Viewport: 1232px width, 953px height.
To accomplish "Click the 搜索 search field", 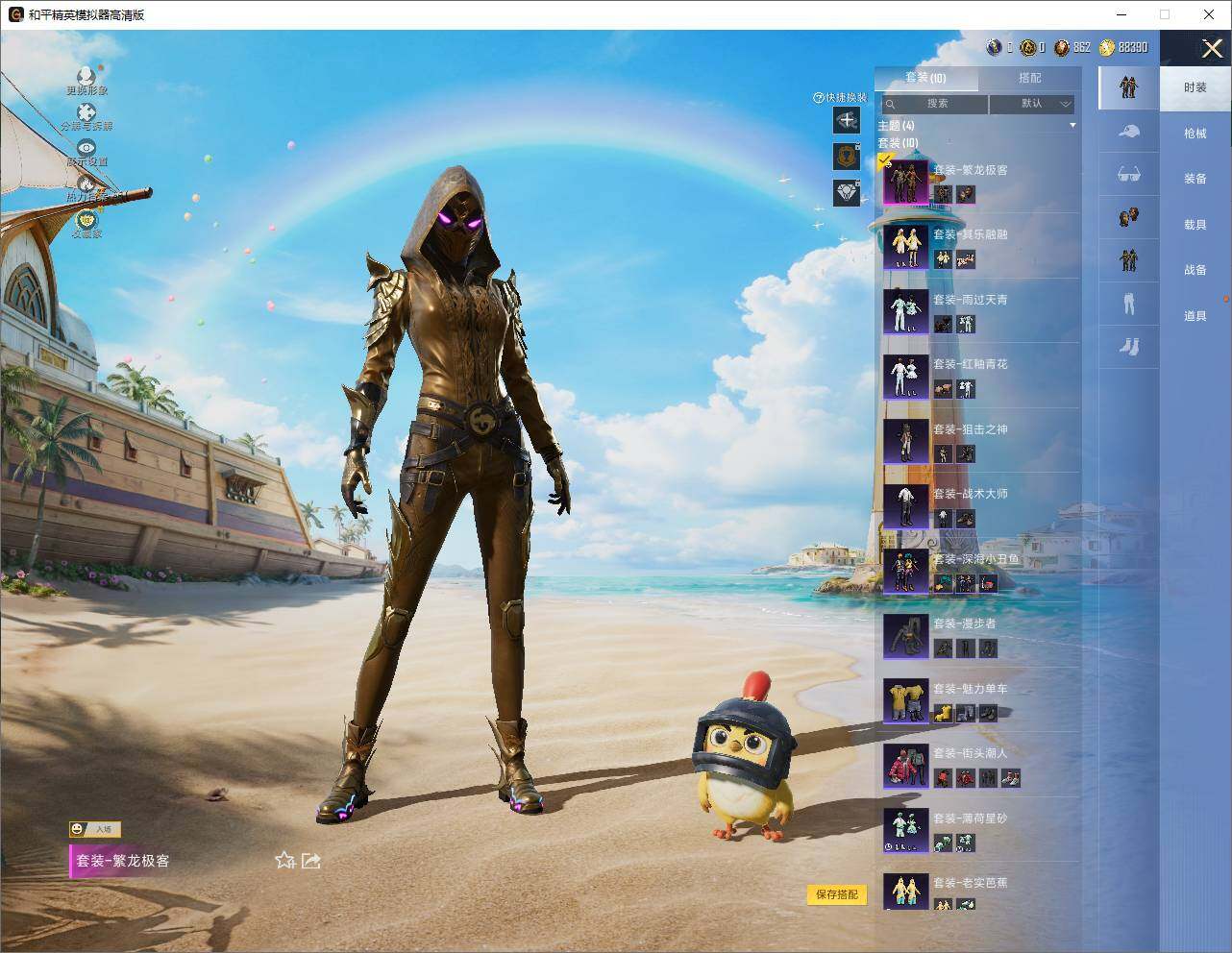I will [933, 104].
